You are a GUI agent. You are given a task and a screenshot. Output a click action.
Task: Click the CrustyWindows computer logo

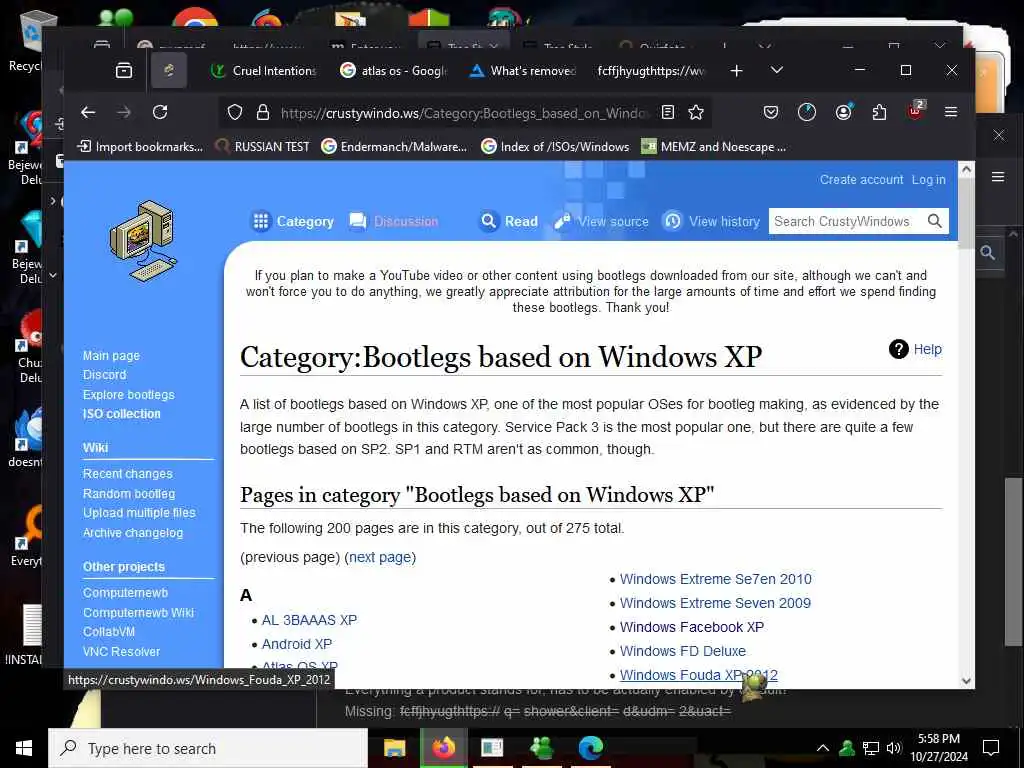144,241
